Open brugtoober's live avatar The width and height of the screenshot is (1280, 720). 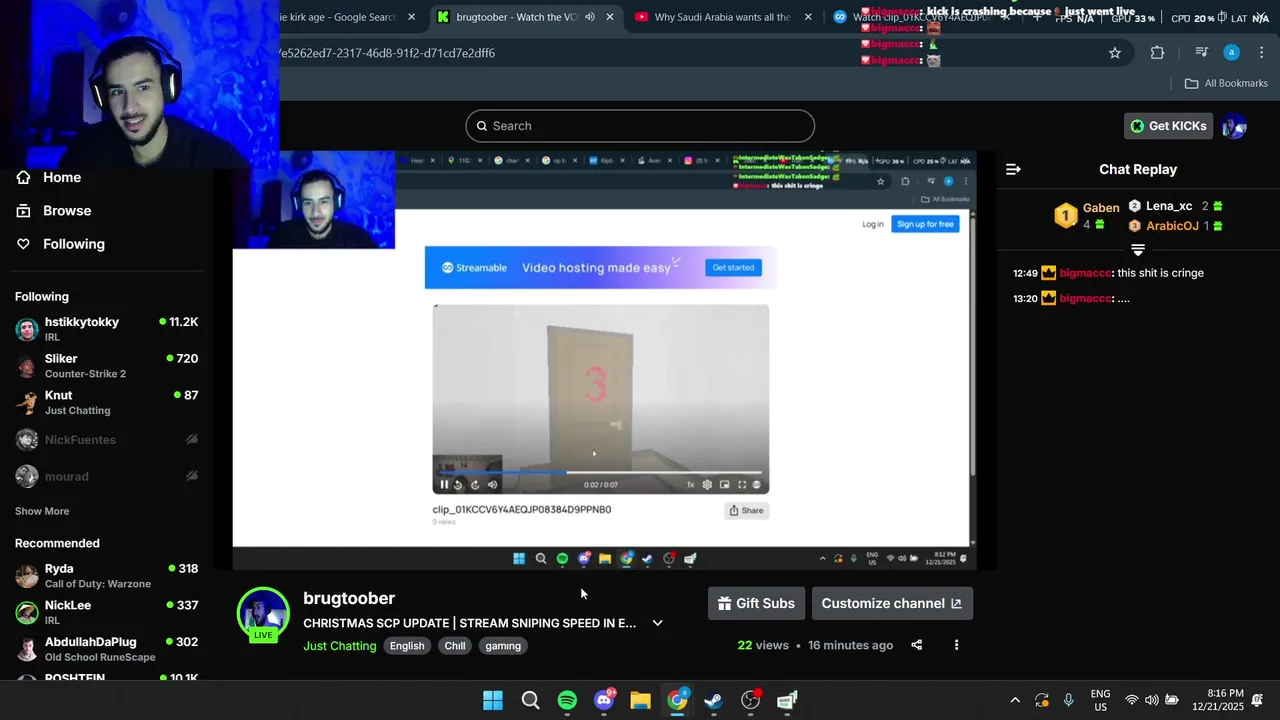[263, 613]
